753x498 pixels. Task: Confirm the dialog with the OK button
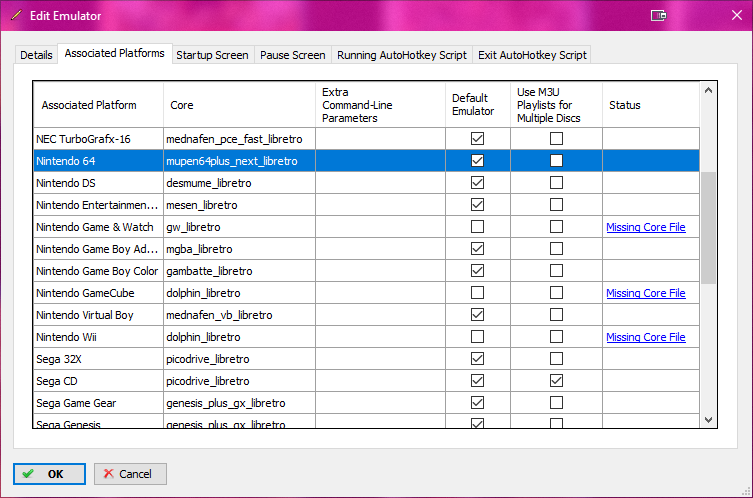click(x=49, y=474)
